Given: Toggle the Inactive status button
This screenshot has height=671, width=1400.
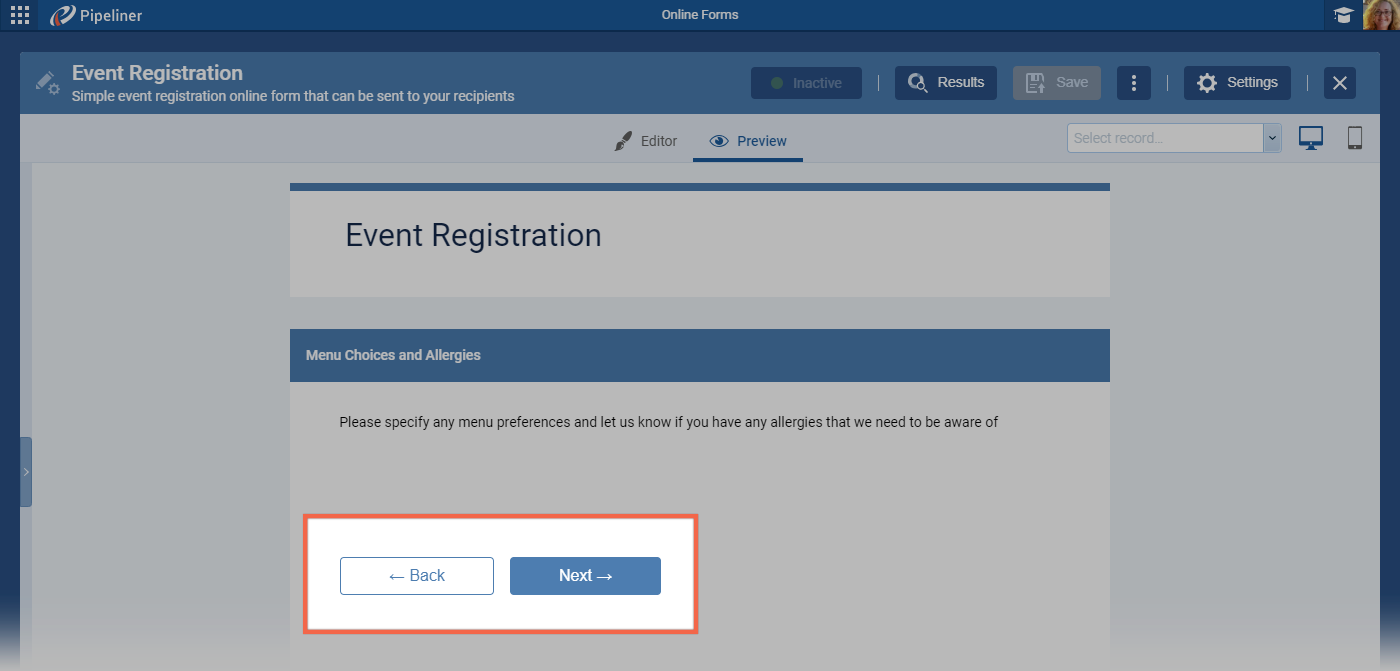Looking at the screenshot, I should point(806,83).
